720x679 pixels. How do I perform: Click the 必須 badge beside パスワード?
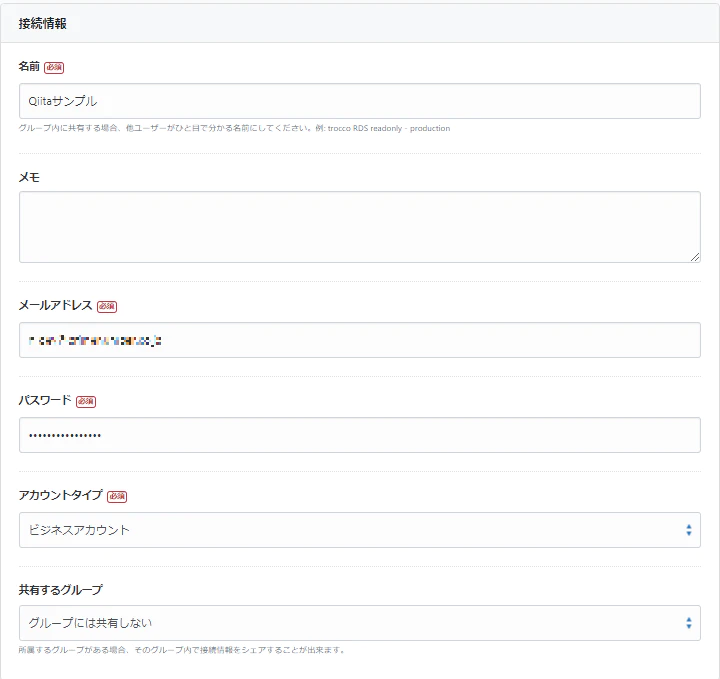point(86,401)
